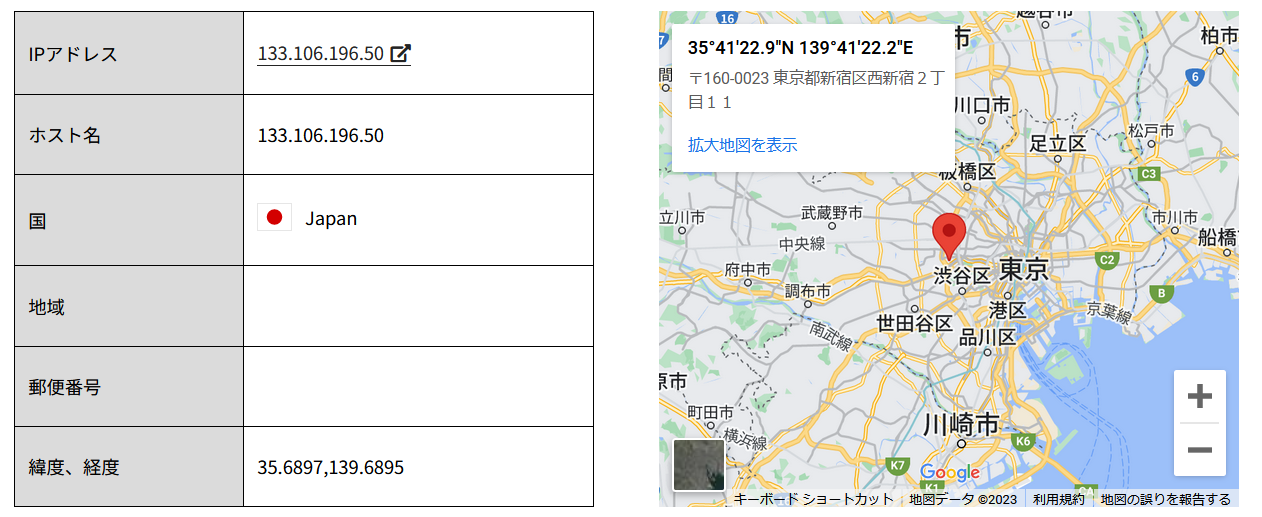Viewport: 1262px width, 517px height.
Task: Click the 地域 header cell
Action: pos(129,306)
